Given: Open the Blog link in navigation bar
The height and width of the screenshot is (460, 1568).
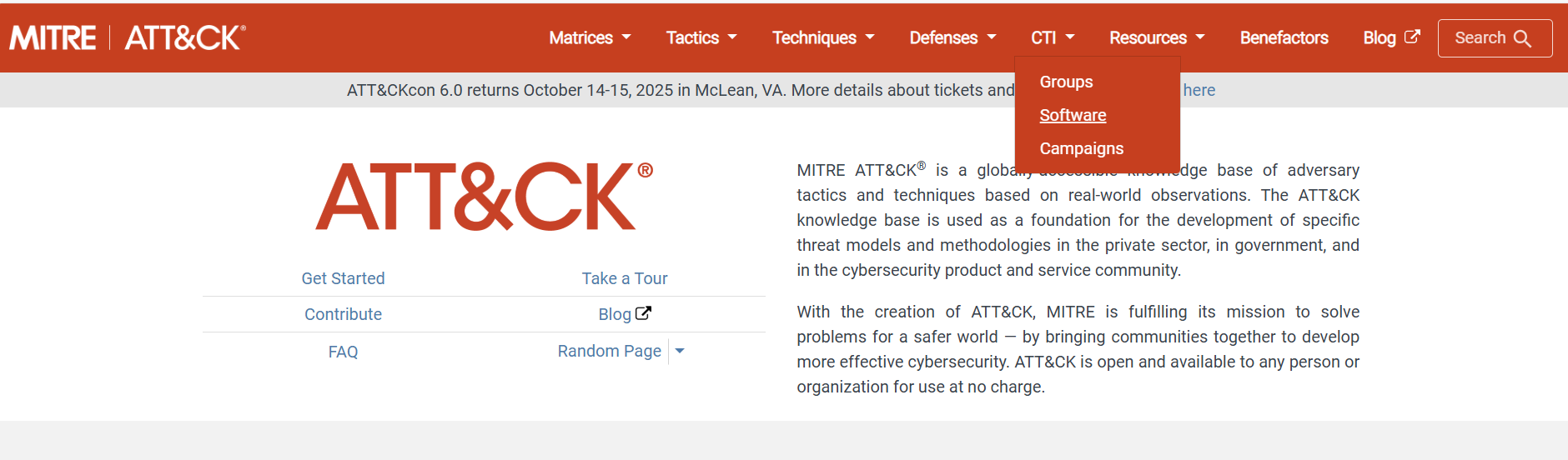Looking at the screenshot, I should pyautogui.click(x=1390, y=38).
